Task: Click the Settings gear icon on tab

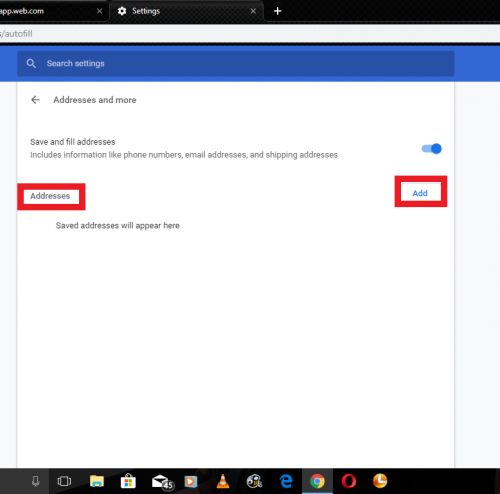Action: click(122, 11)
